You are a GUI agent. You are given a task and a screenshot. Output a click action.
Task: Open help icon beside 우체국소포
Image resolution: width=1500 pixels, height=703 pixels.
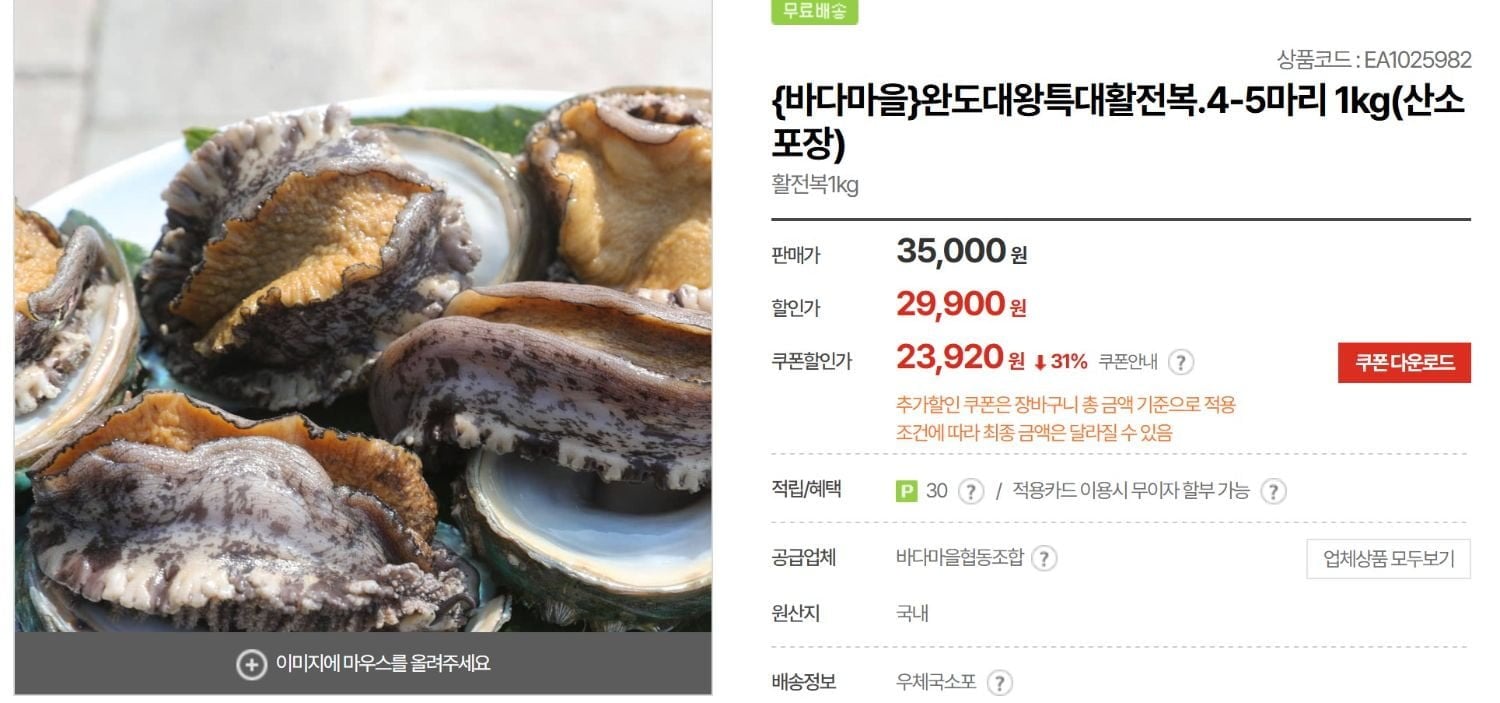tap(1000, 683)
